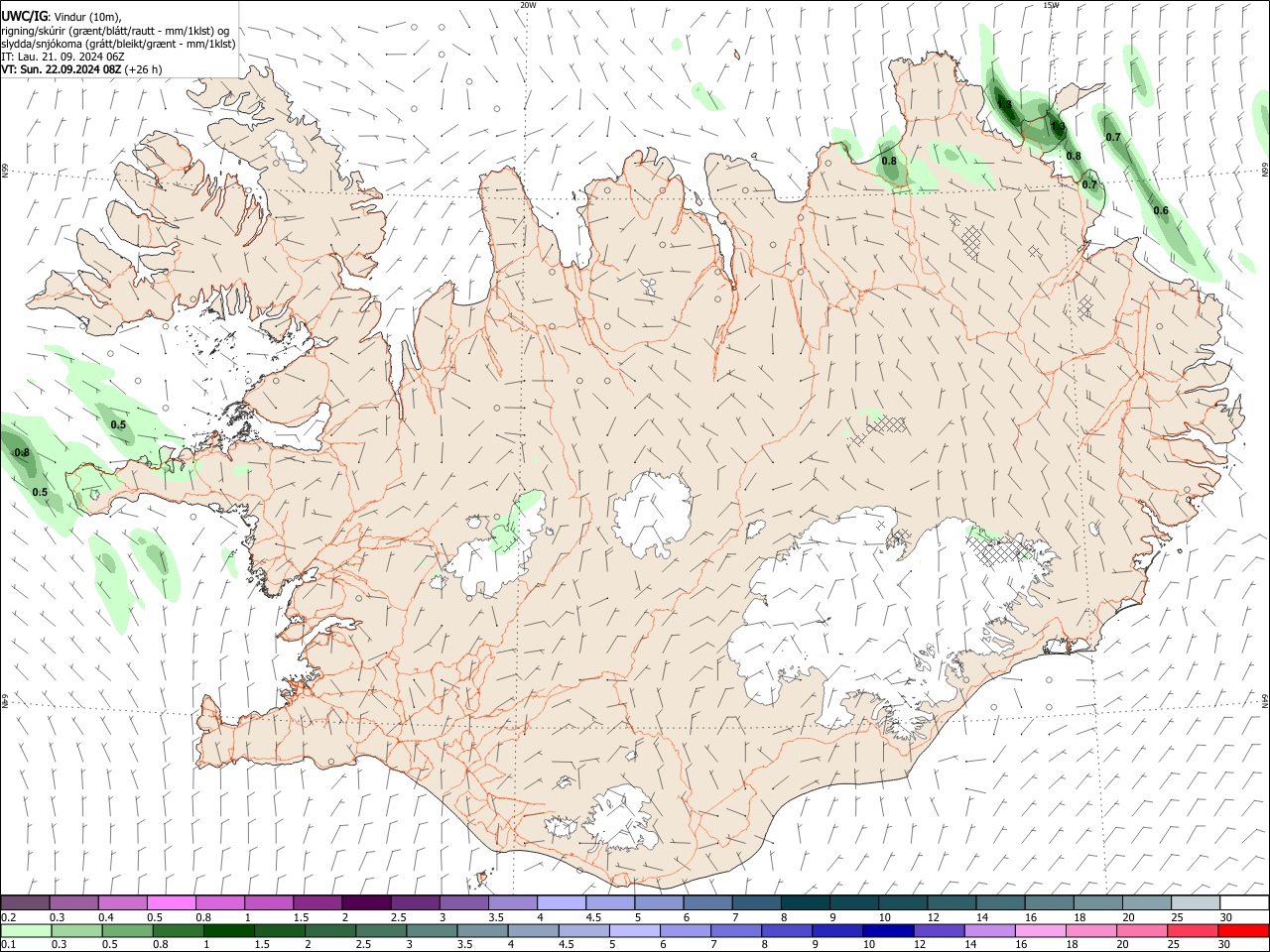Click the '30' tick on the rain scale
This screenshot has width=1270, height=952.
[x=1226, y=944]
